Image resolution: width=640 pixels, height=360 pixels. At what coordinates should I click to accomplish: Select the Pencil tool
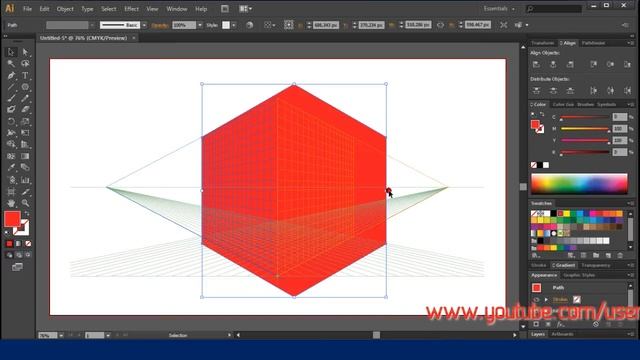25,98
